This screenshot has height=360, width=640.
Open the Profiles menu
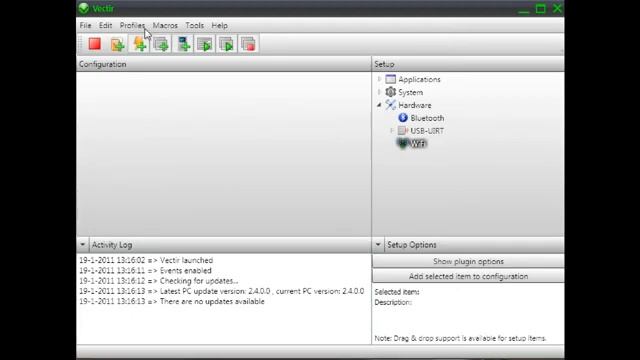click(132, 25)
